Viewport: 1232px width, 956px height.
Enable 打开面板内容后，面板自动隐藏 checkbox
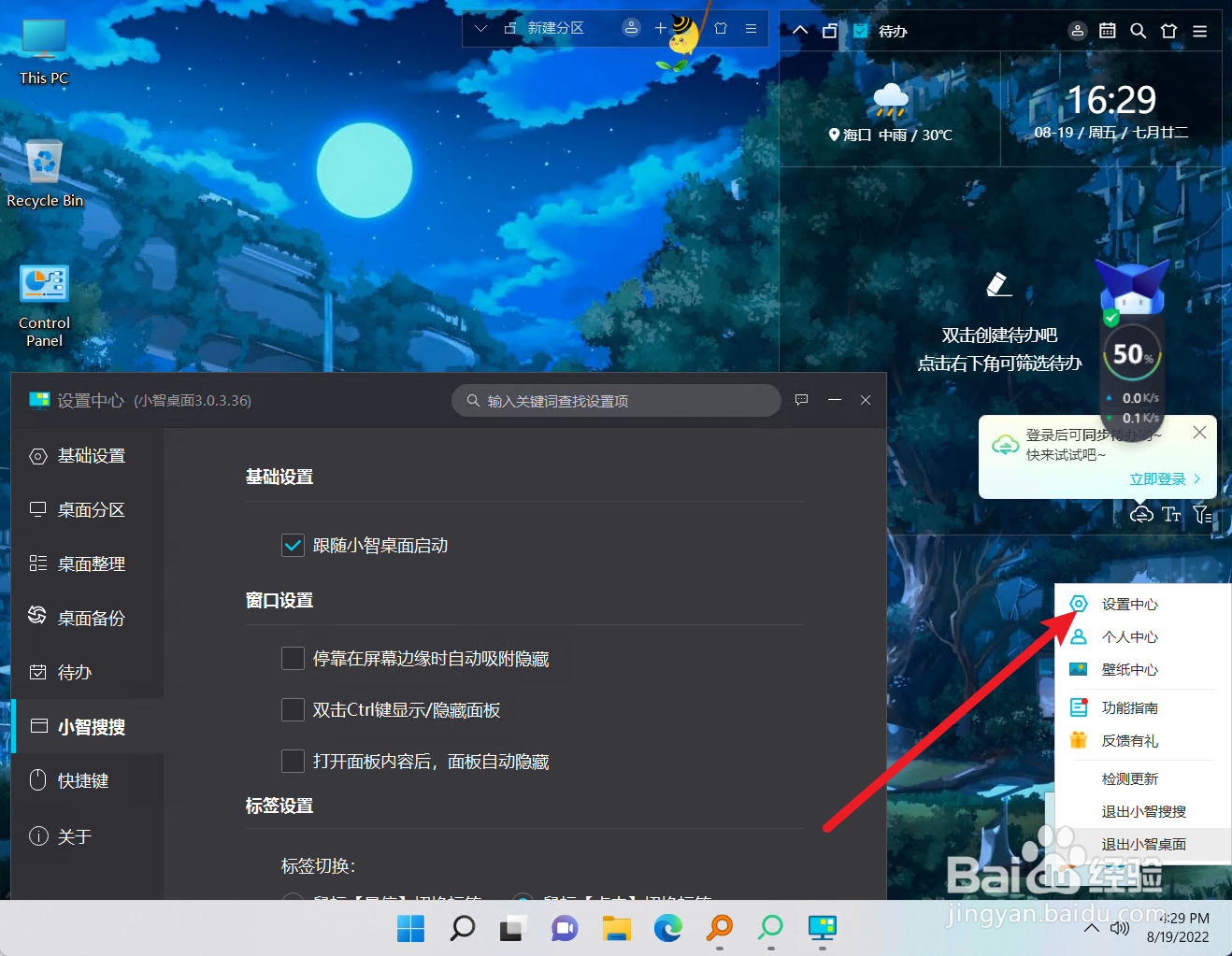293,762
